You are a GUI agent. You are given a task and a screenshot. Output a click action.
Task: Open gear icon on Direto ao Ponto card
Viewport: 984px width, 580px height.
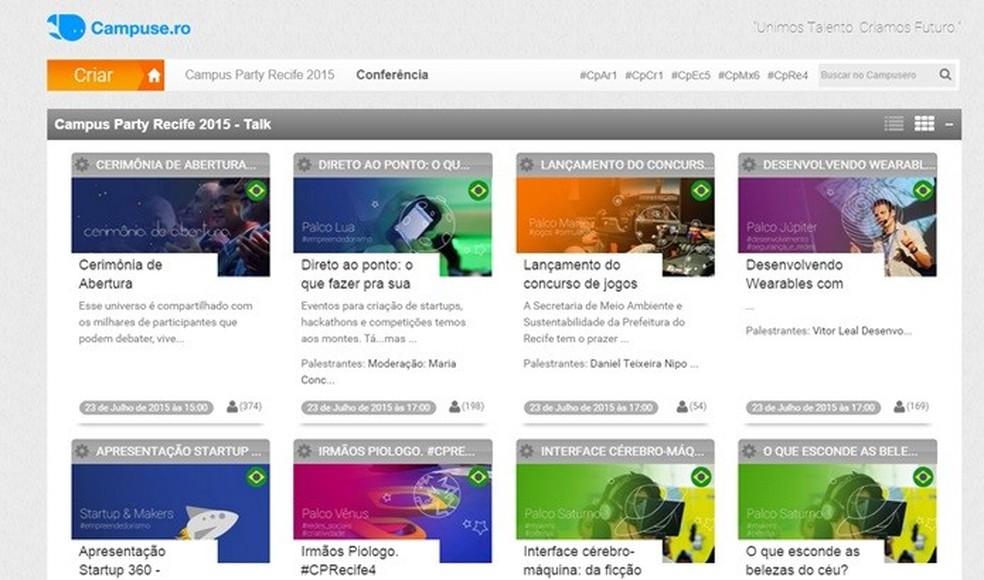[x=304, y=164]
